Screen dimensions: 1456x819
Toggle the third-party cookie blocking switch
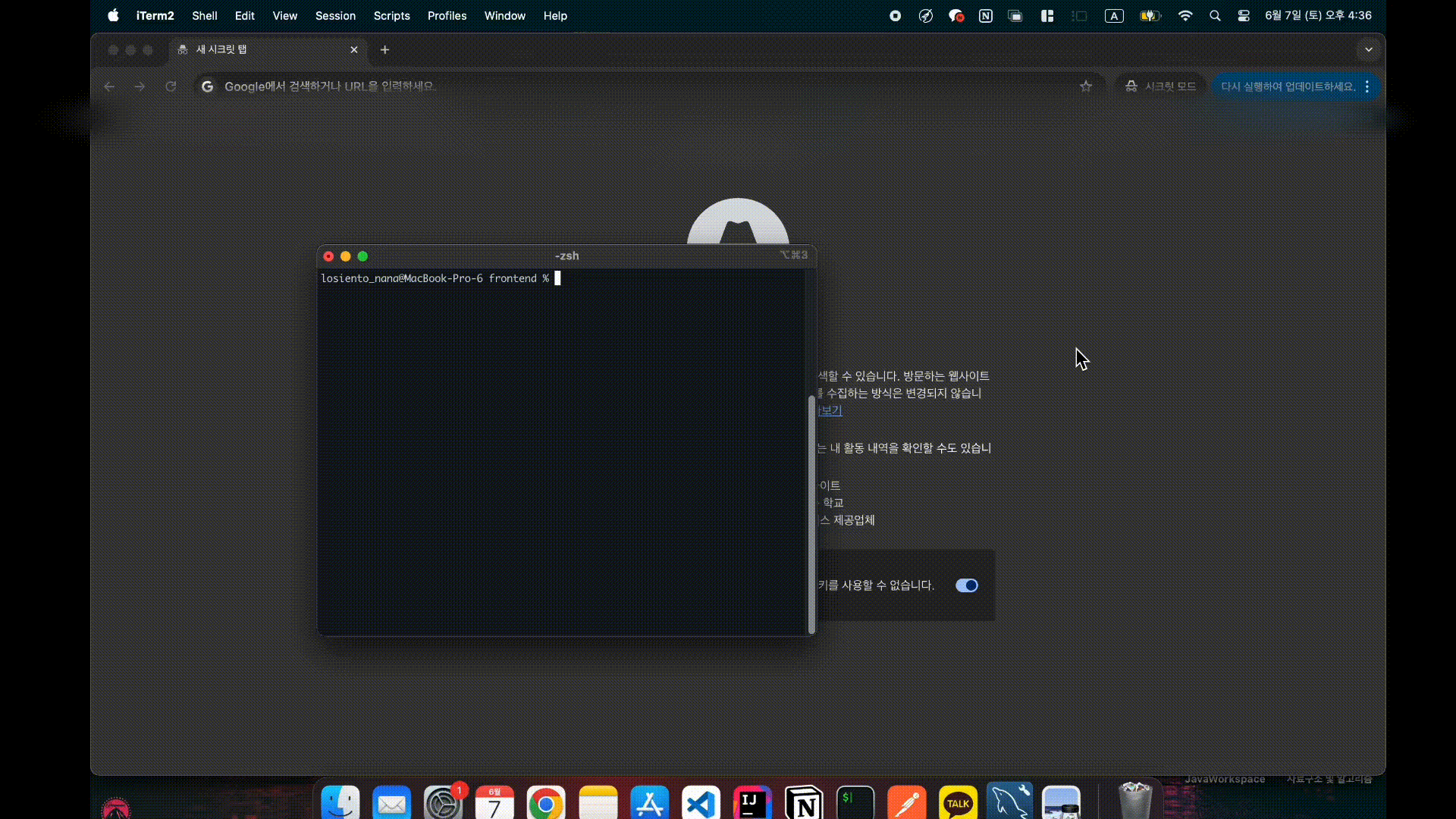point(966,585)
